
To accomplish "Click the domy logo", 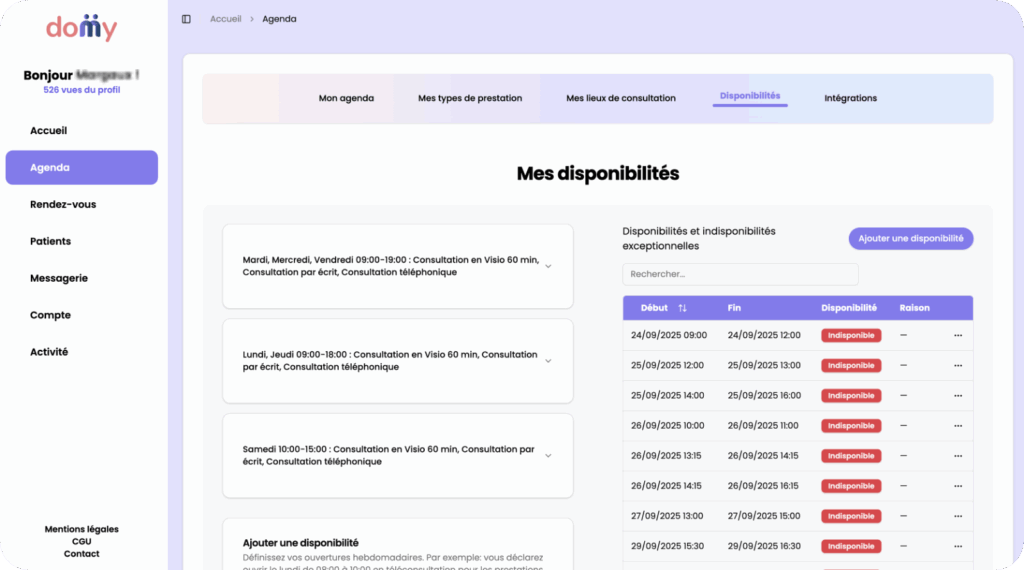I will (x=81, y=27).
